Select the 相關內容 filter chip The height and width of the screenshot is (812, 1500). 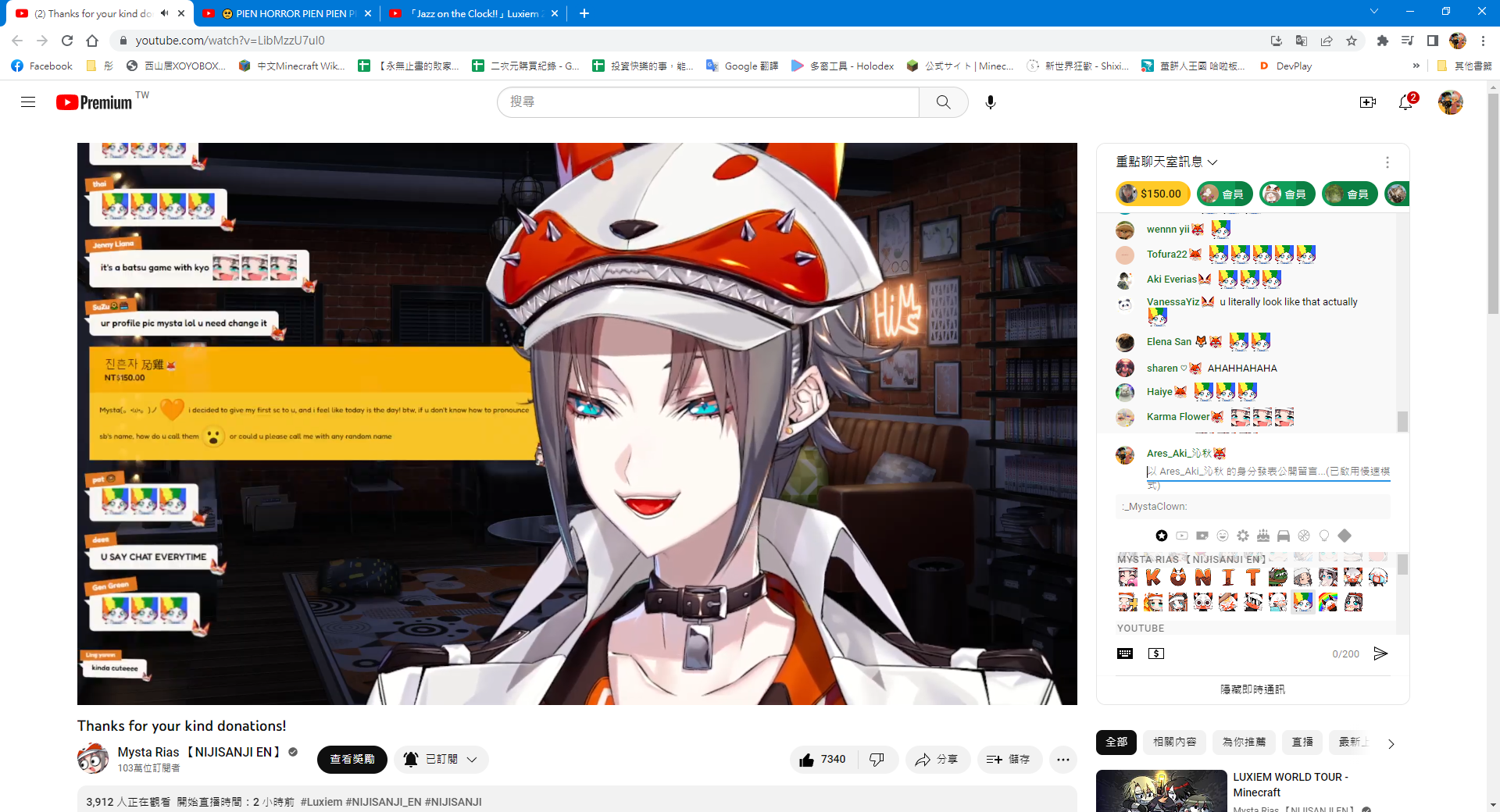(x=1175, y=742)
